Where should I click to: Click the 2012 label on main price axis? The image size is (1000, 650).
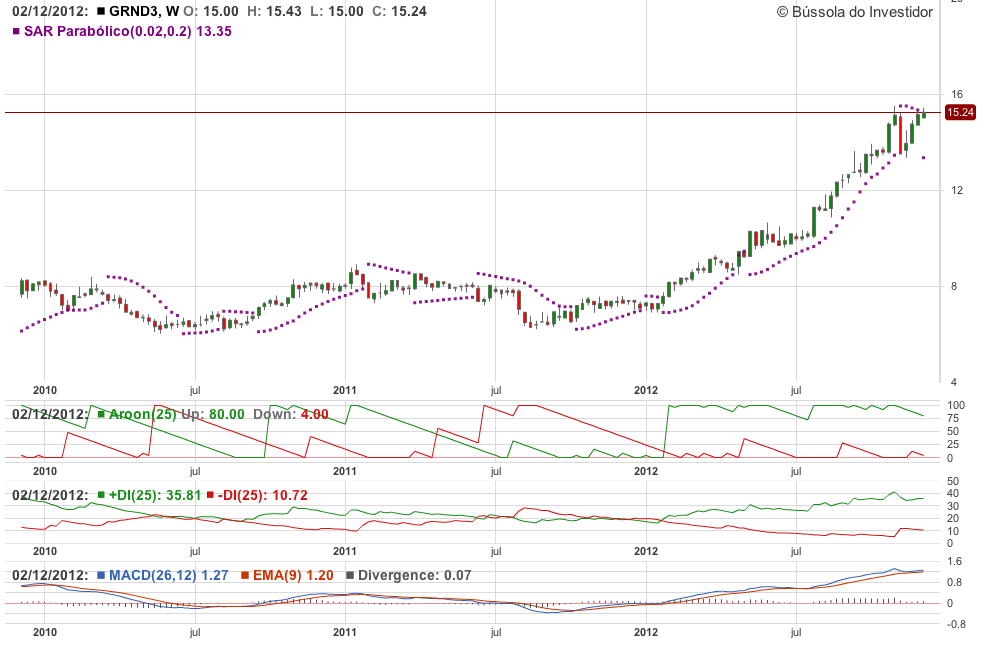pyautogui.click(x=646, y=390)
